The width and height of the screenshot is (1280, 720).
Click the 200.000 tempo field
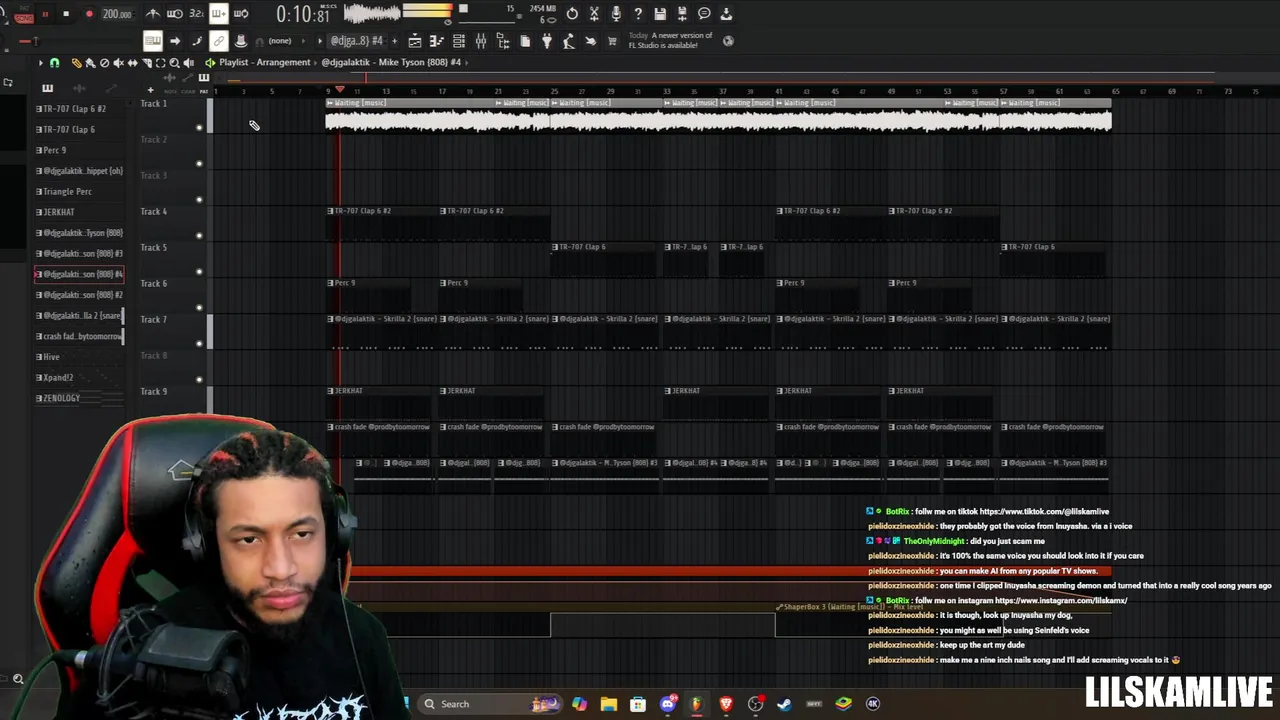tap(117, 14)
